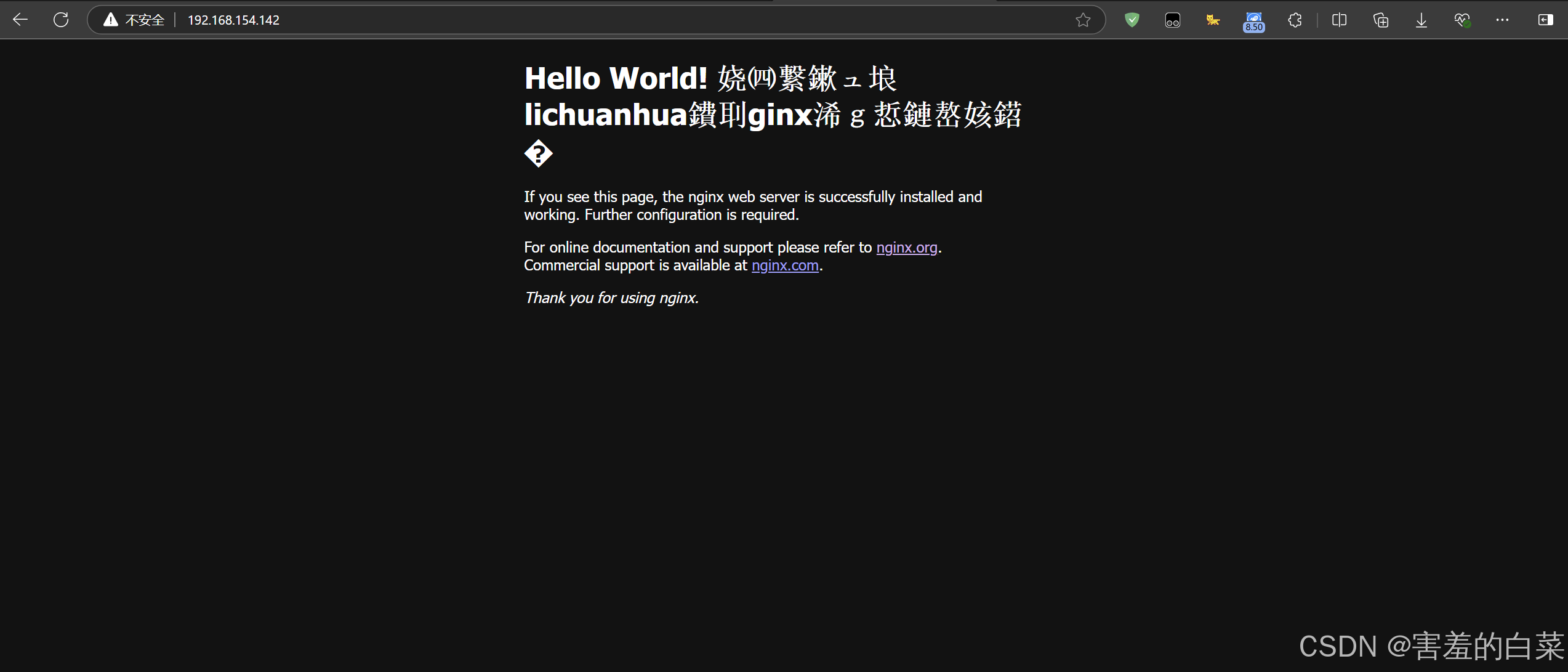Open browser essentials heart icon
The width and height of the screenshot is (1568, 672).
(x=1462, y=20)
